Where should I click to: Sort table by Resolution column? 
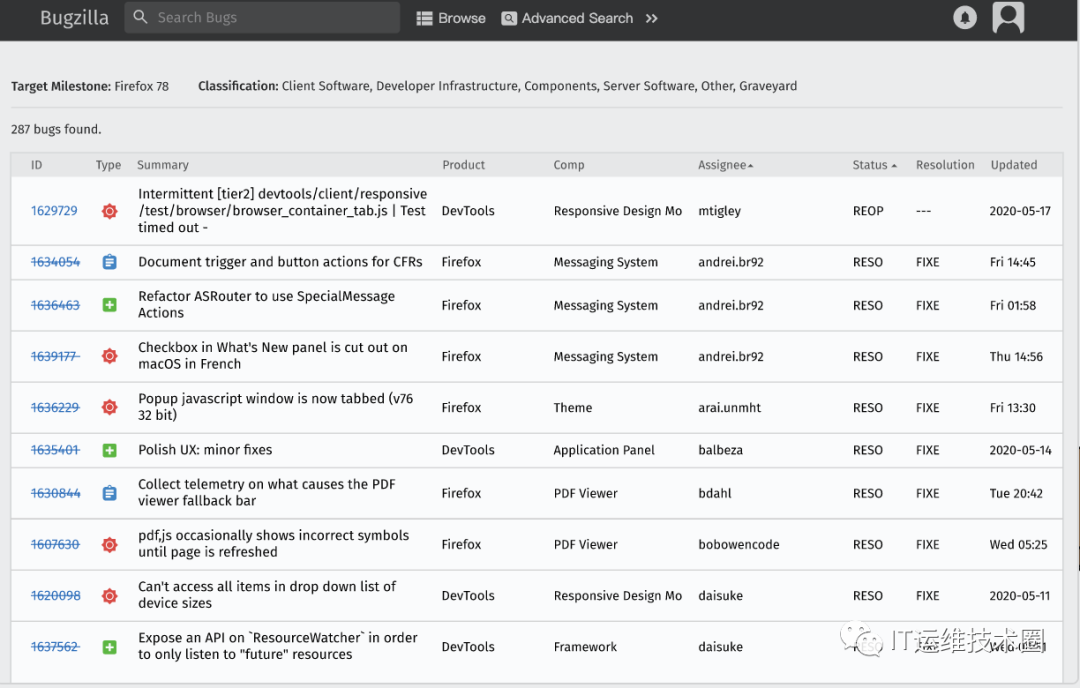click(x=945, y=165)
